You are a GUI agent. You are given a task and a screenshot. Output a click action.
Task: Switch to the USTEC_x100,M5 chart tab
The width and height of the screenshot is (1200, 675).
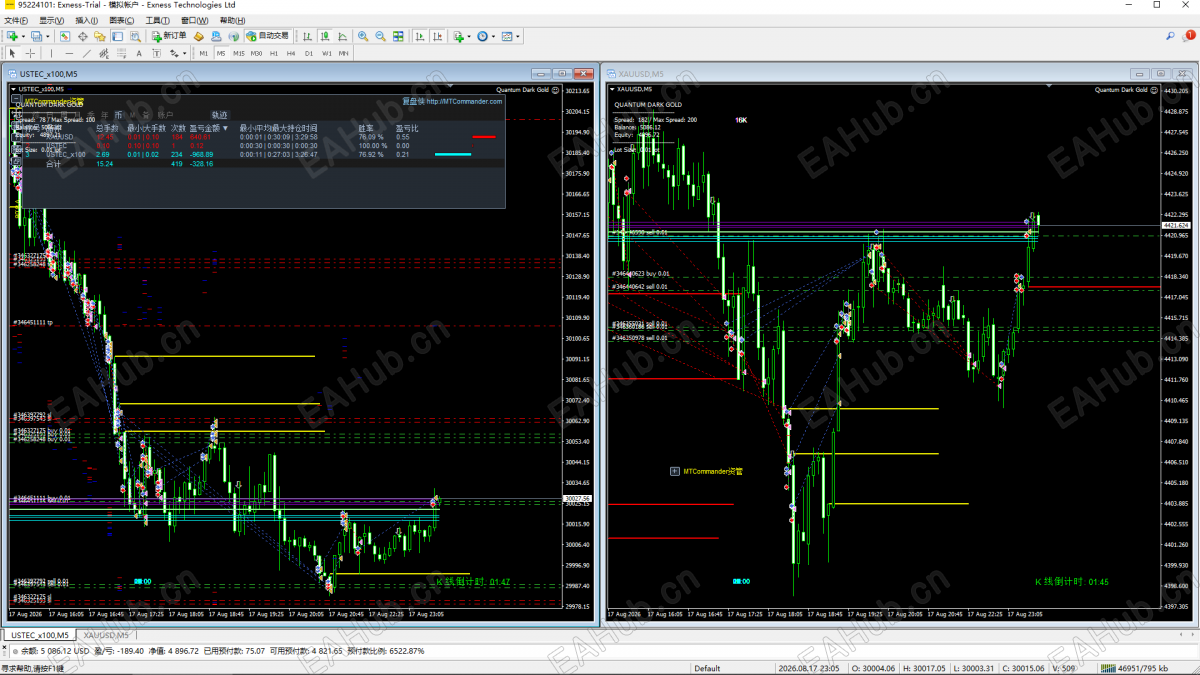pyautogui.click(x=39, y=635)
